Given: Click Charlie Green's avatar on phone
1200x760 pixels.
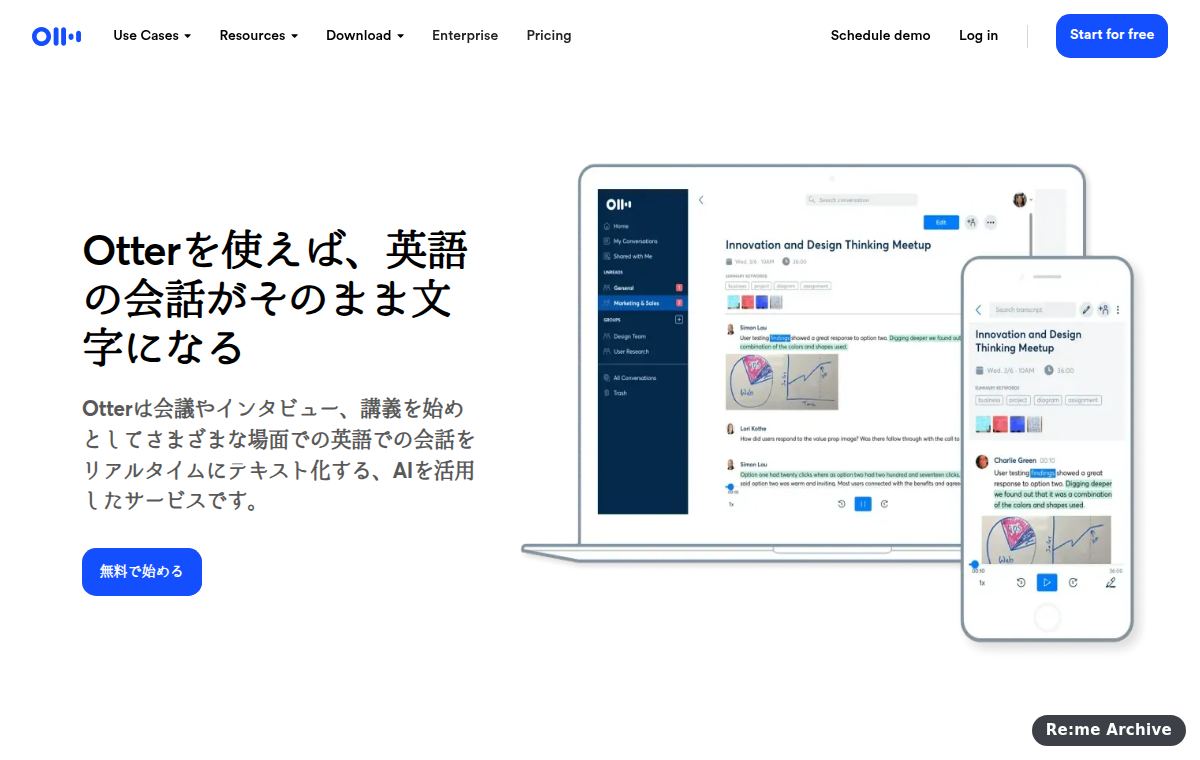Looking at the screenshot, I should click(982, 461).
